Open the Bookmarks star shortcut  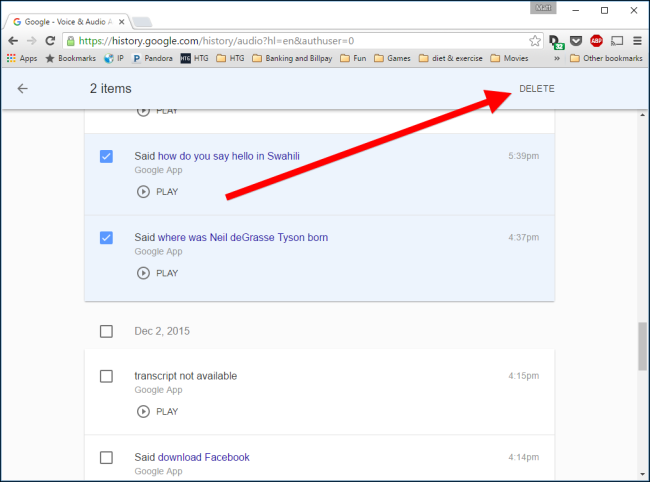[71, 58]
